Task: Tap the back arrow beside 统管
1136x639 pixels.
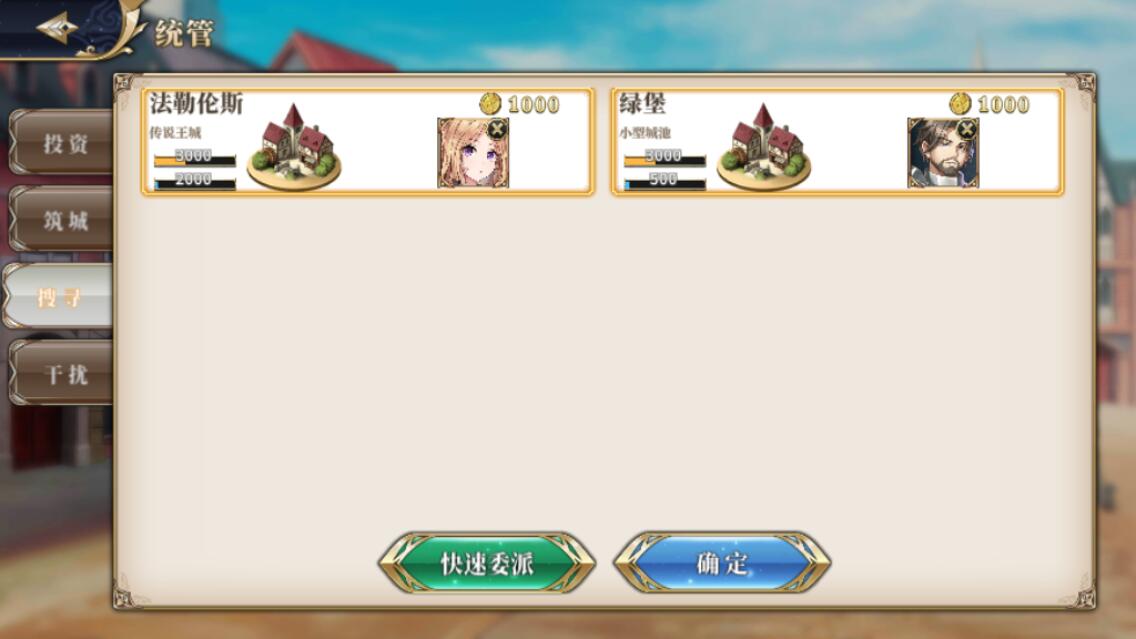Action: click(x=58, y=29)
